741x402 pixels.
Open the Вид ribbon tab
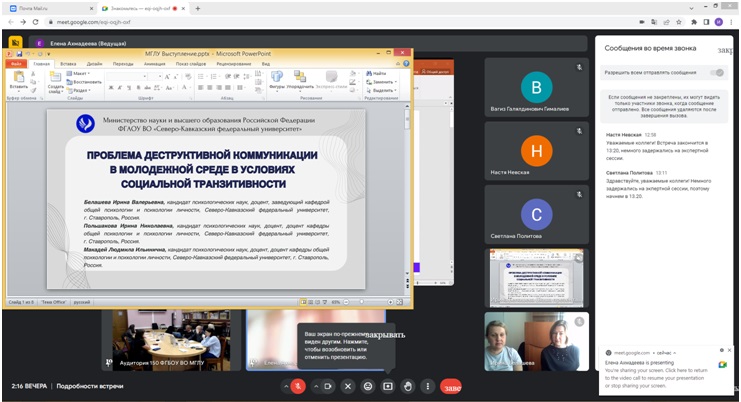click(266, 64)
